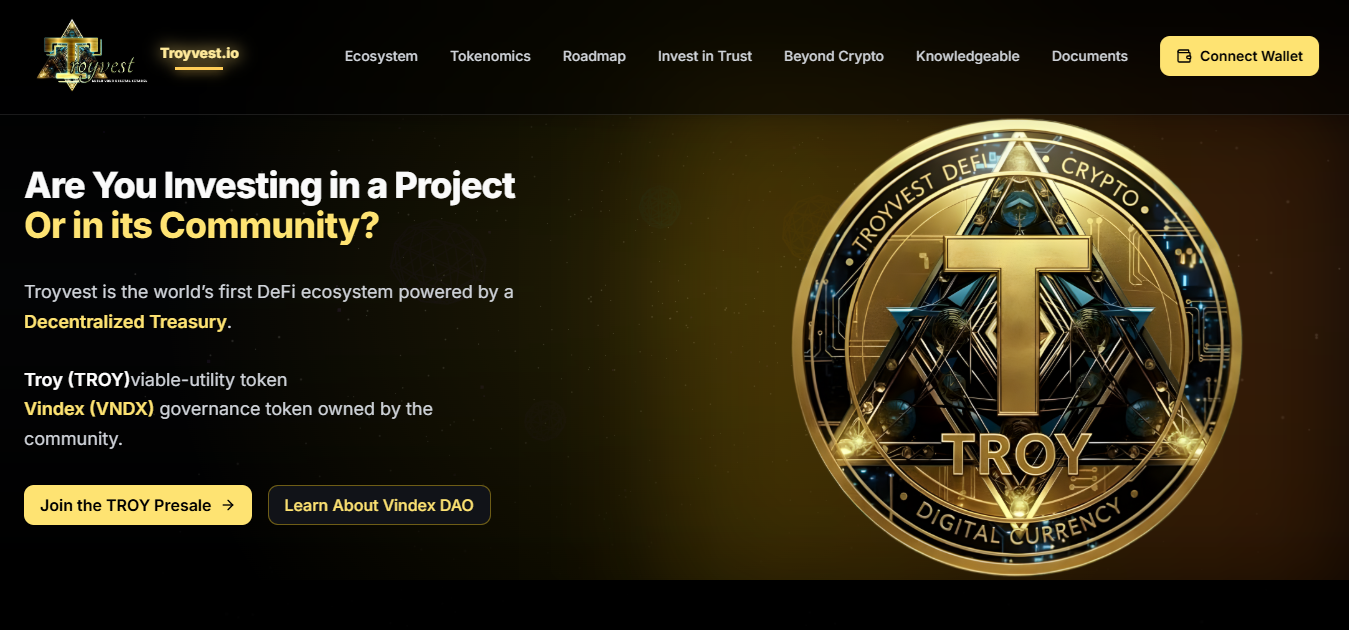
Task: Go to the Tokenomics section
Action: [x=490, y=56]
